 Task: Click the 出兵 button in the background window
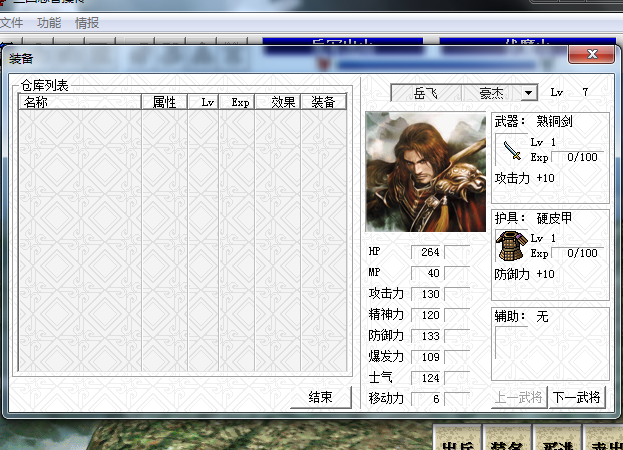457,438
